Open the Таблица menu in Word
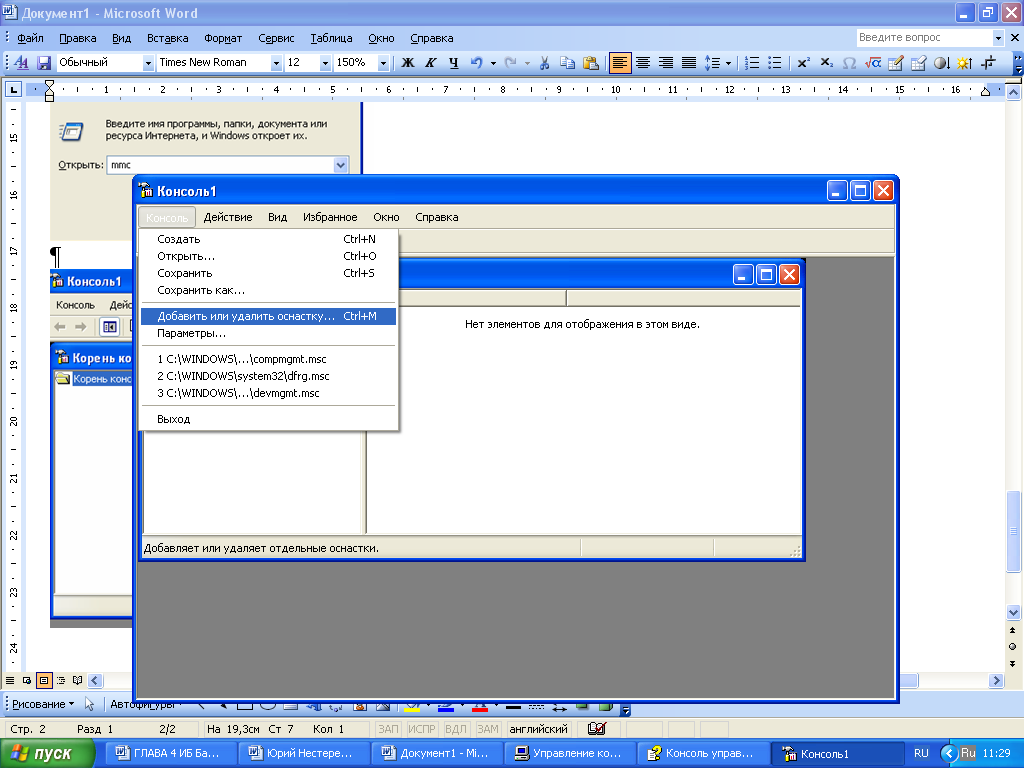The height and width of the screenshot is (768, 1024). tap(331, 38)
